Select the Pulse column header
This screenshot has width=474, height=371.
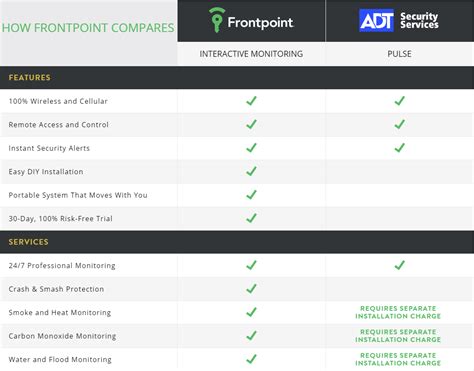click(399, 54)
